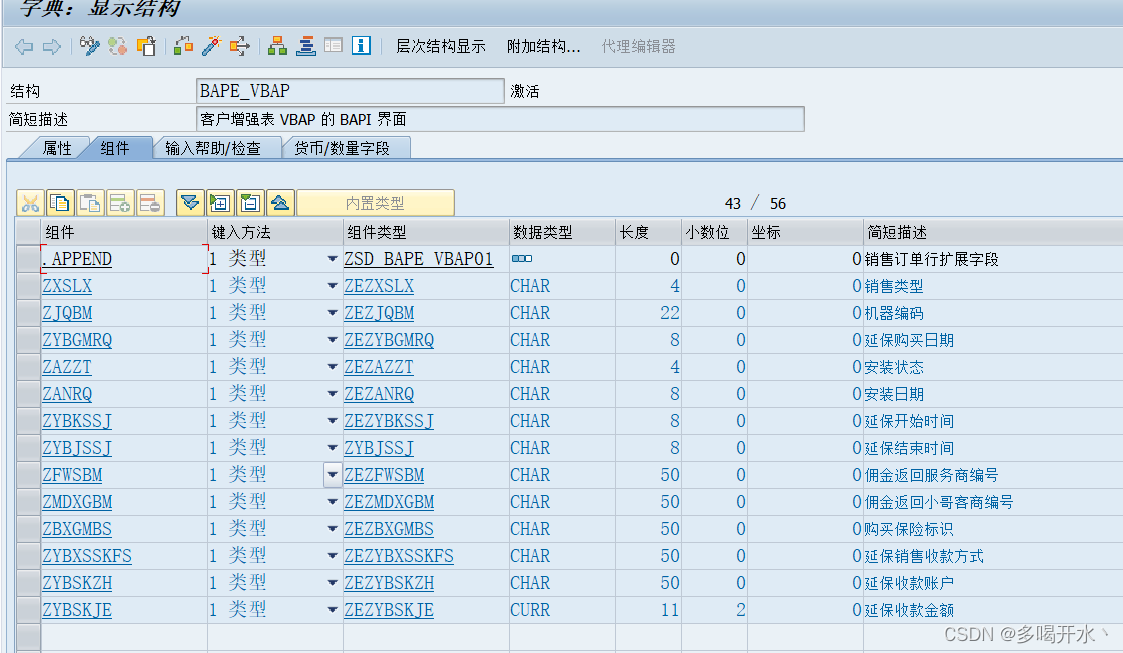Open the ZSD_BAPE_VBAP01 component type link
1123x653 pixels.
(419, 258)
